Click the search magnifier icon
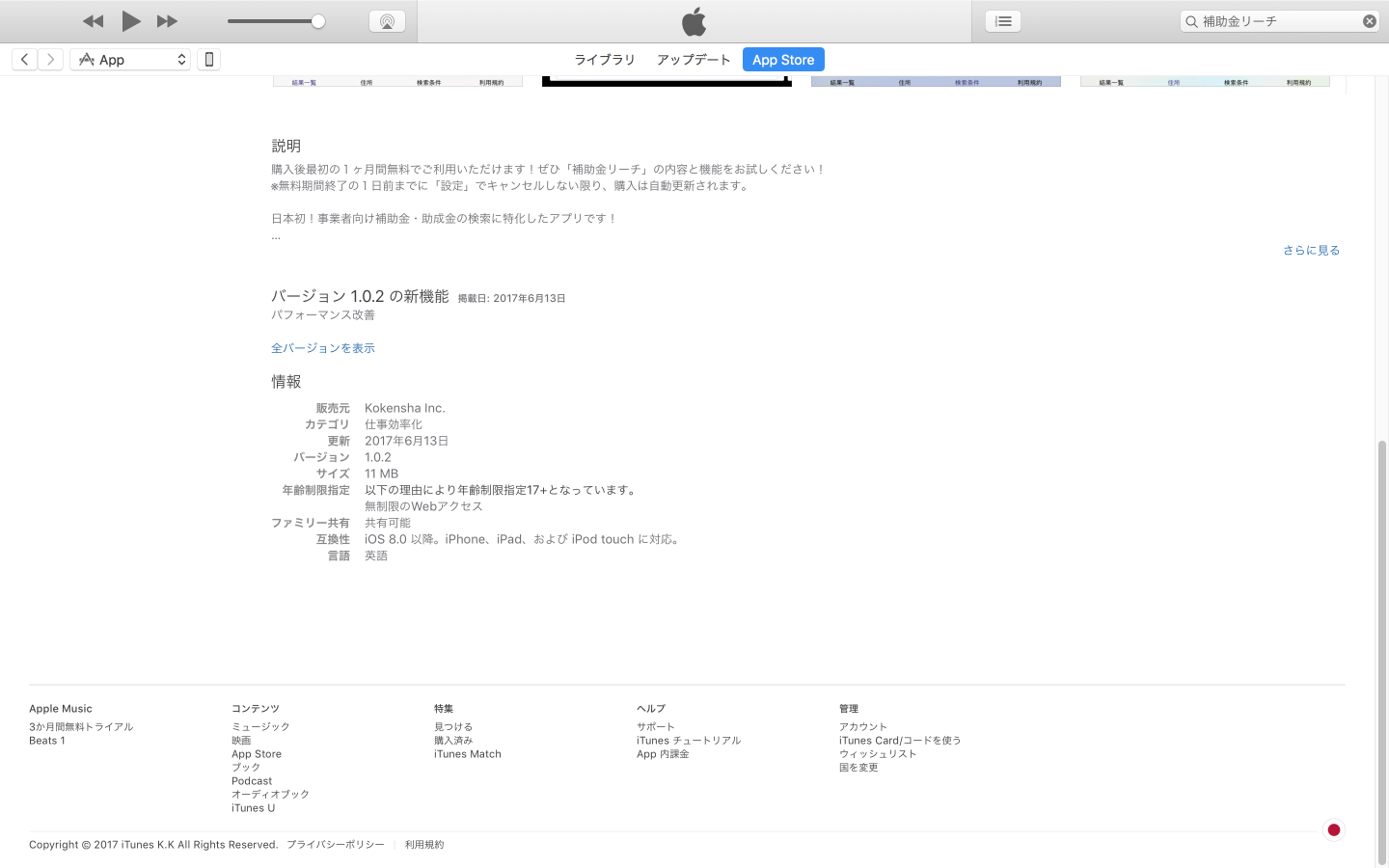 click(1191, 21)
